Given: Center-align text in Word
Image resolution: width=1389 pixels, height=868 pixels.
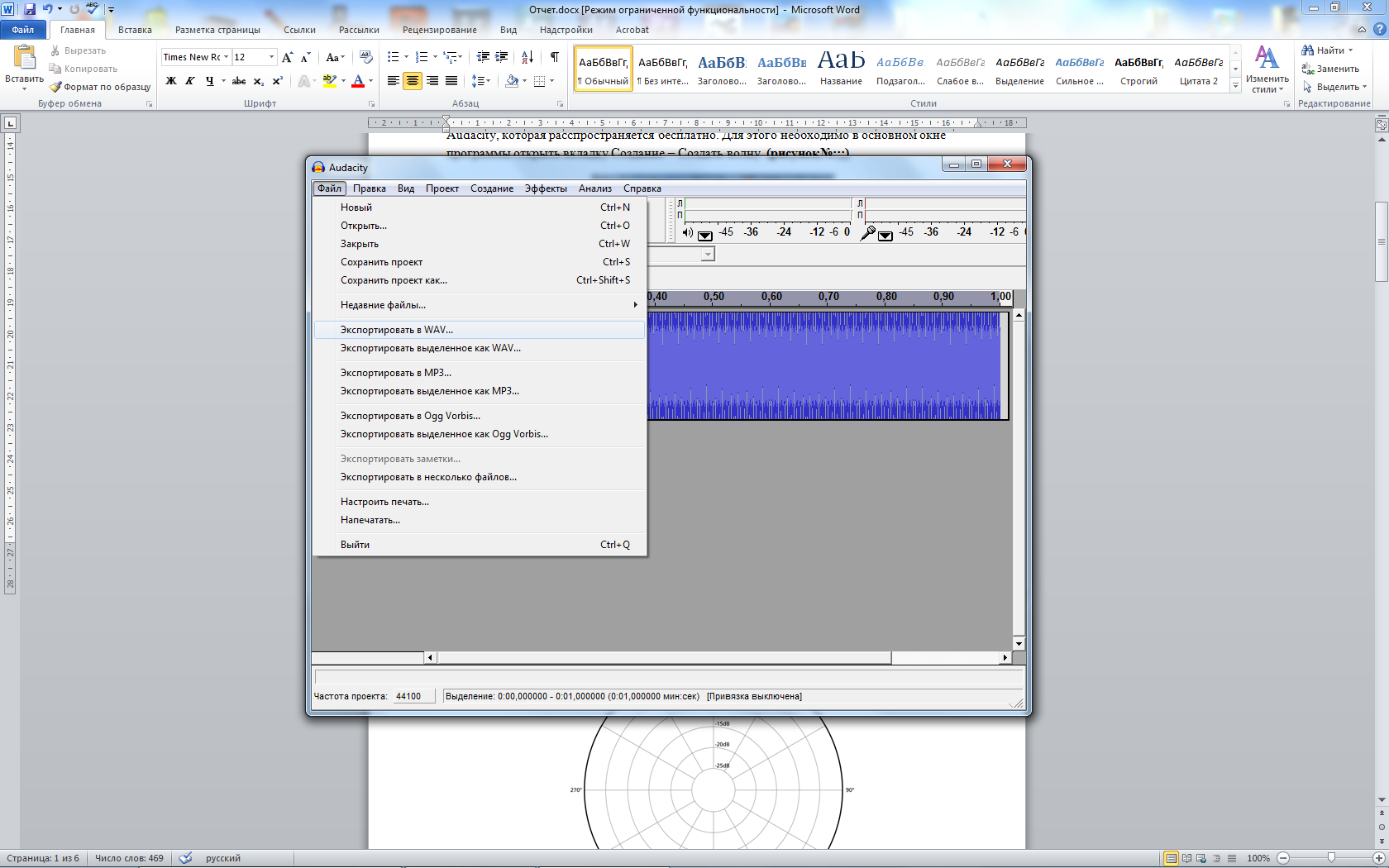Looking at the screenshot, I should coord(413,81).
